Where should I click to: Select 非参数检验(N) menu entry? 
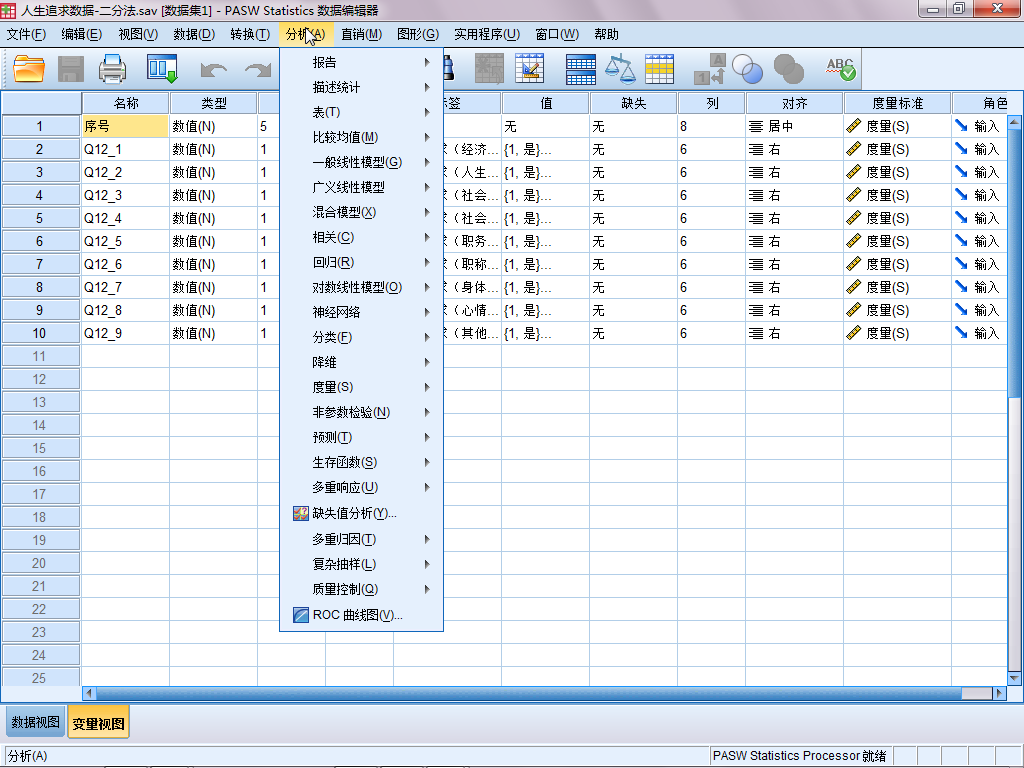point(361,412)
